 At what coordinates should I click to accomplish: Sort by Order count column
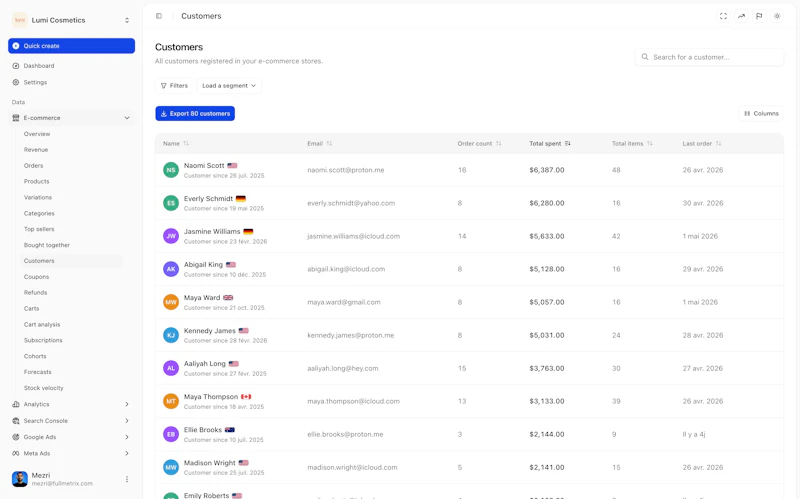coord(479,144)
